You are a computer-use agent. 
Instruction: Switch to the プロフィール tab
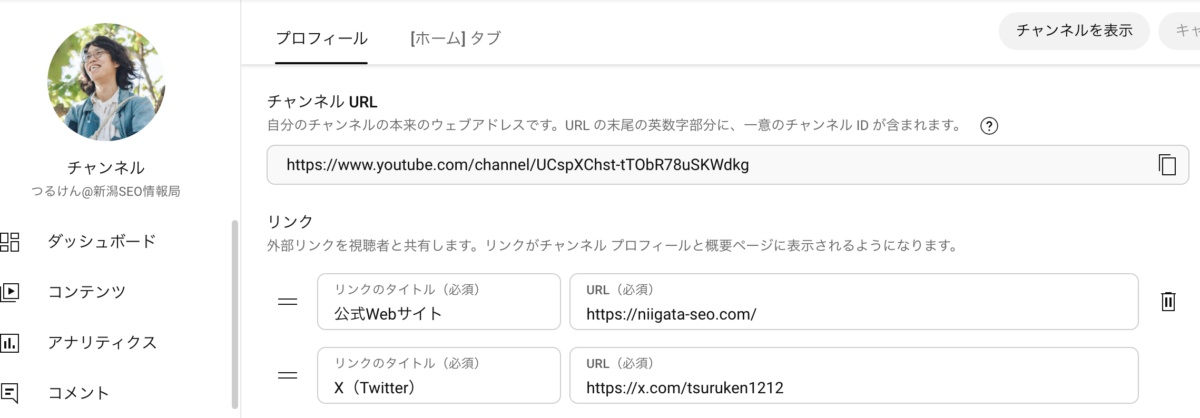(x=321, y=39)
